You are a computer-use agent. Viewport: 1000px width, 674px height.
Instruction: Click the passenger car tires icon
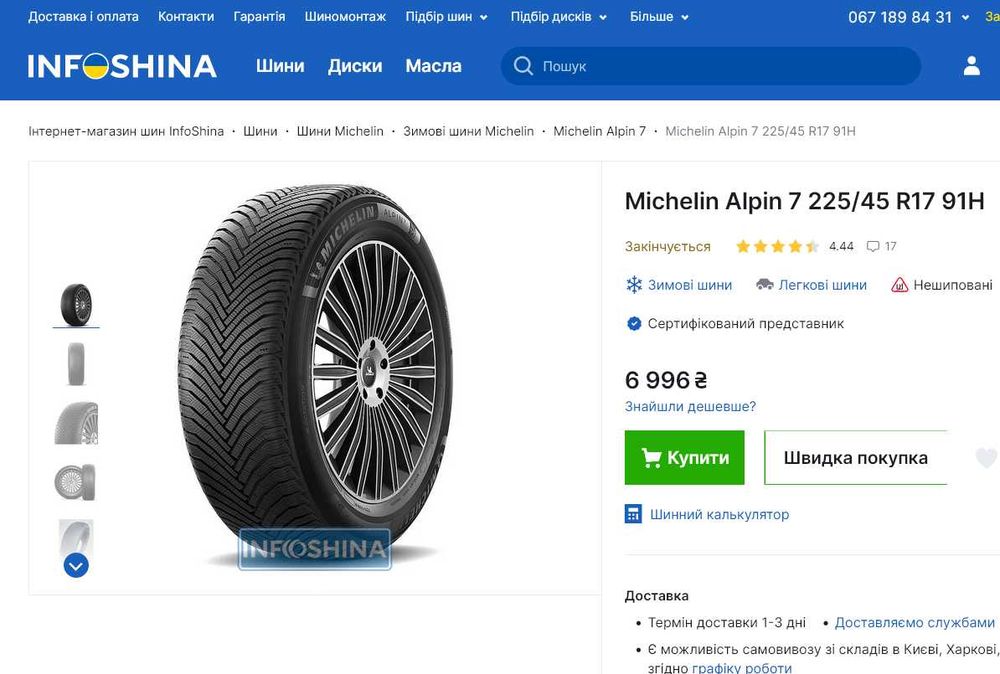pyautogui.click(x=765, y=285)
